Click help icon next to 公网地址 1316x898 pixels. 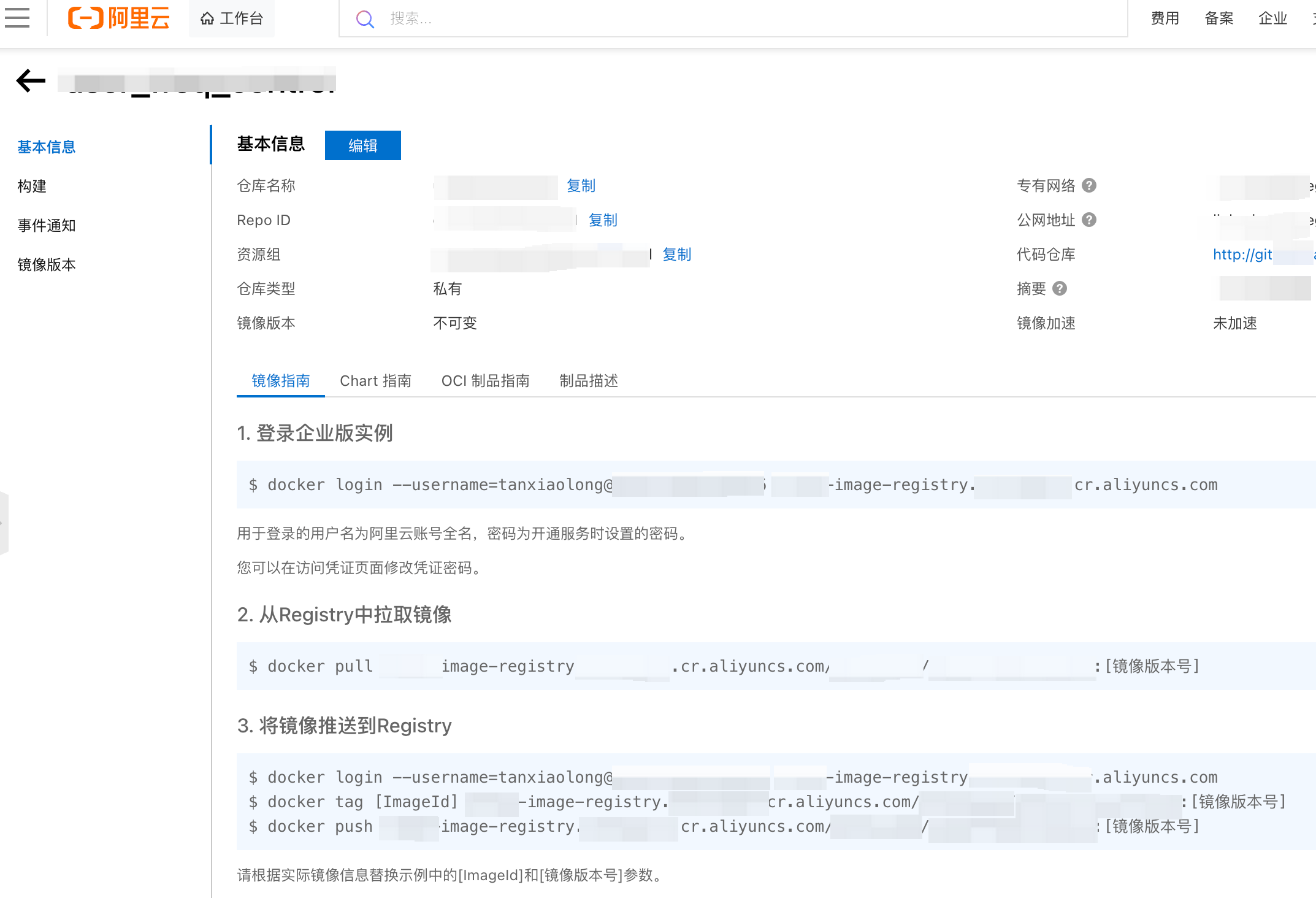[1089, 220]
